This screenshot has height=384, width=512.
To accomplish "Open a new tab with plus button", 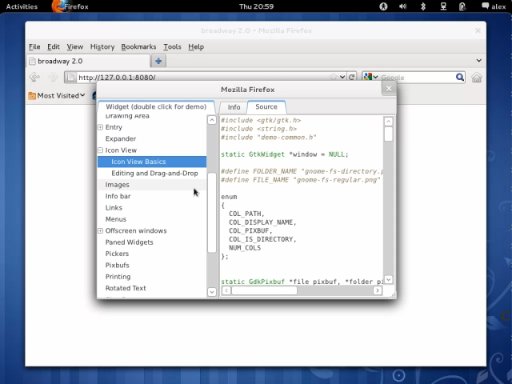I will pyautogui.click(x=158, y=61).
